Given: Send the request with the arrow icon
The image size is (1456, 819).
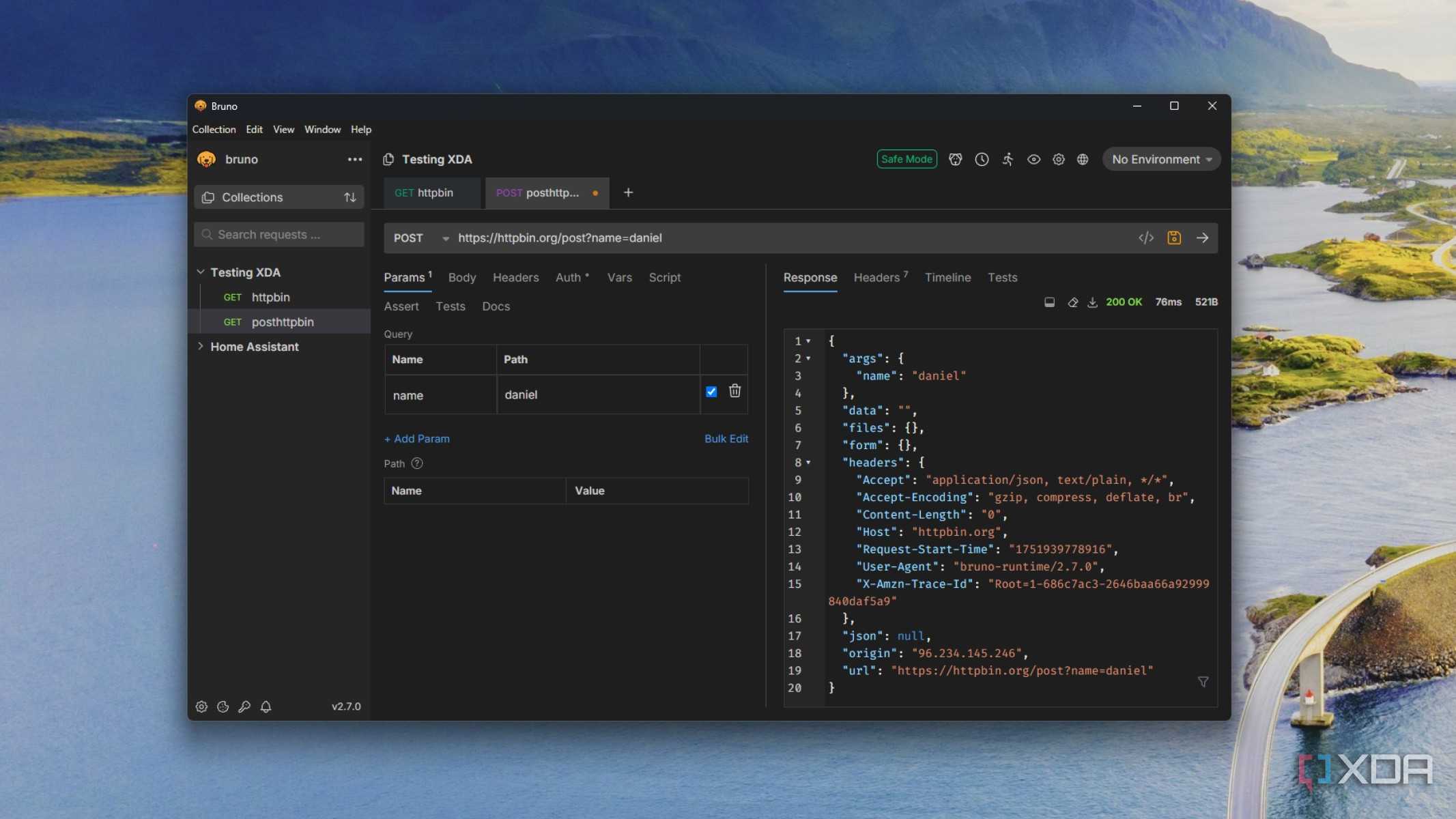Looking at the screenshot, I should pyautogui.click(x=1203, y=238).
